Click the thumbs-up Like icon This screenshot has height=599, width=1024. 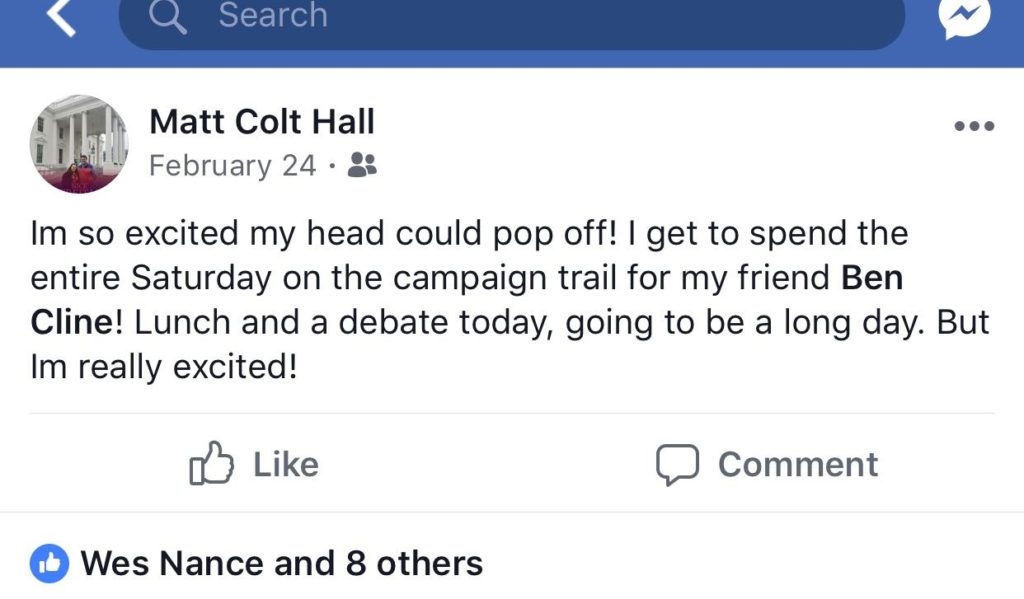212,465
